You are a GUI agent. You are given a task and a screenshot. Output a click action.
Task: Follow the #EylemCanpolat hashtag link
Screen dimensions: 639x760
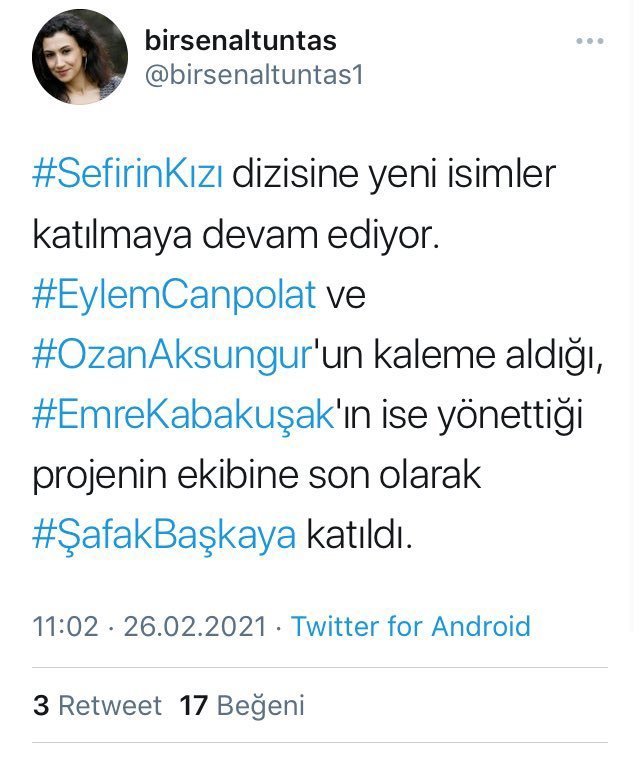175,295
